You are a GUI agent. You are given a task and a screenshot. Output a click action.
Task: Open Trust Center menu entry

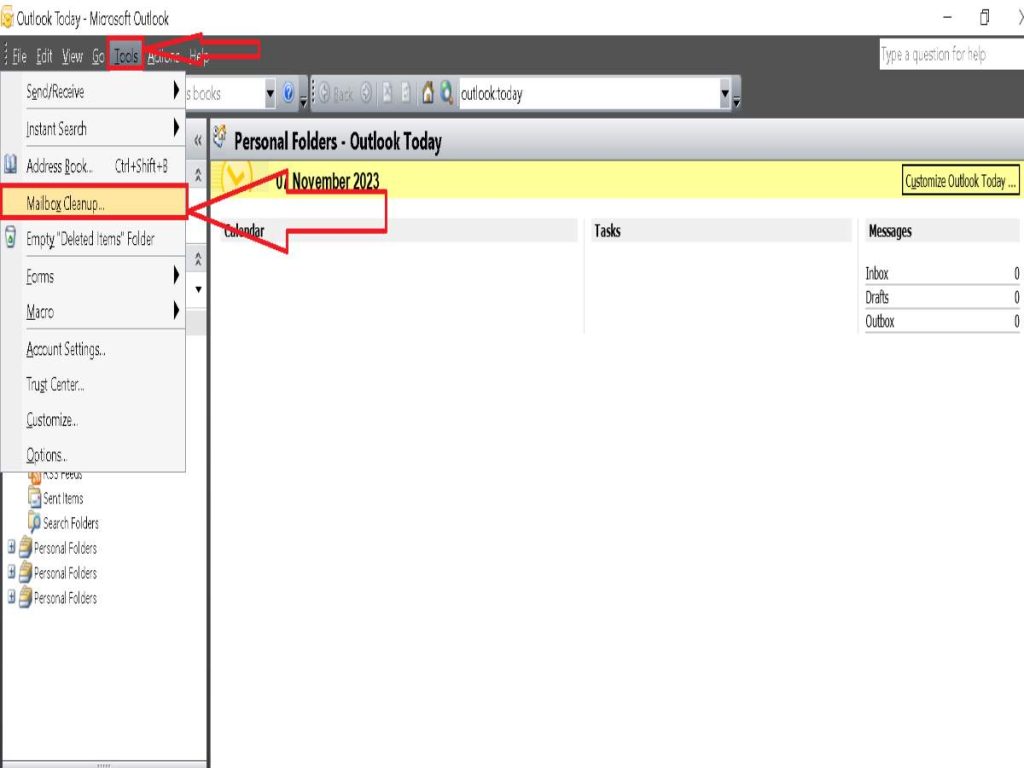point(93,385)
